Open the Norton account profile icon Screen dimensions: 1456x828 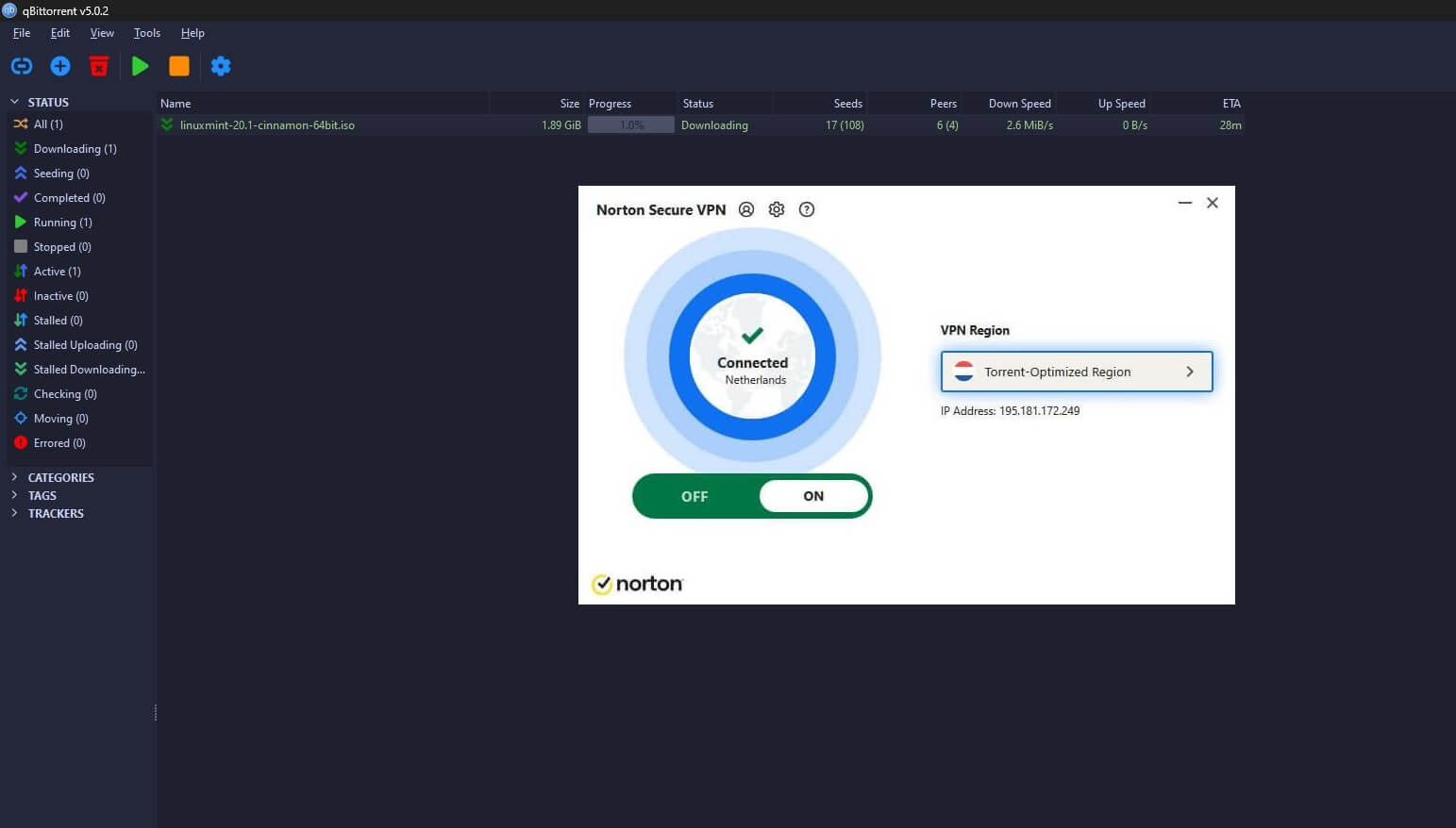[x=745, y=209]
